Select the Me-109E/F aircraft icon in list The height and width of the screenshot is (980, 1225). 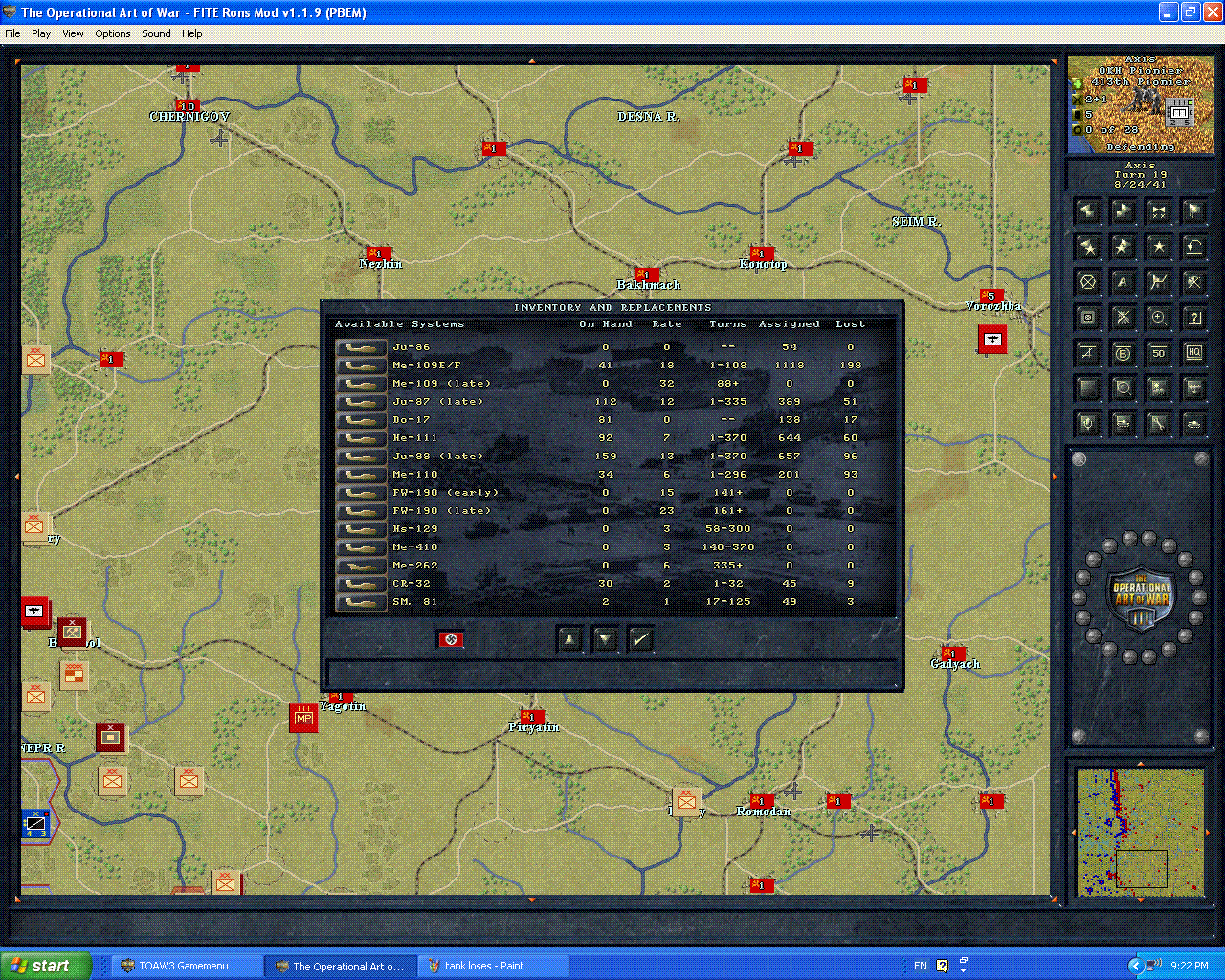[x=359, y=365]
